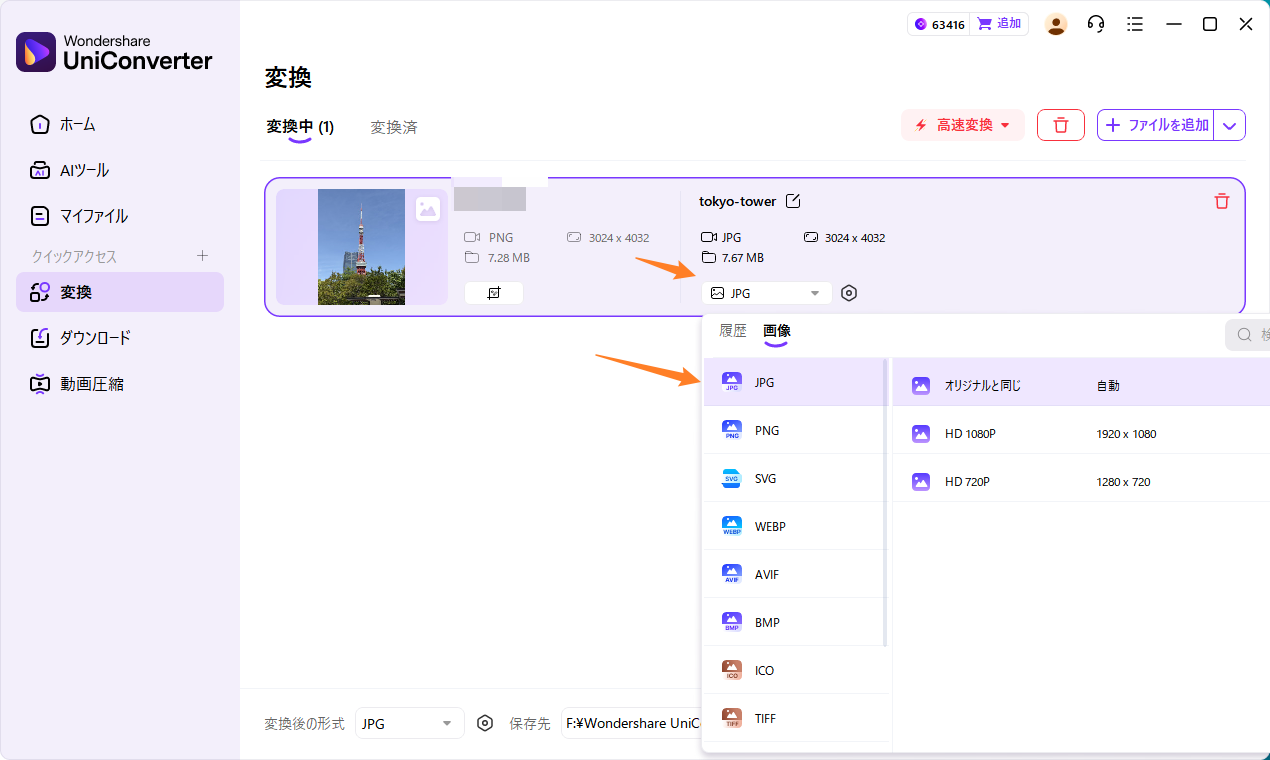Click the ファイルを追加 button

1157,125
